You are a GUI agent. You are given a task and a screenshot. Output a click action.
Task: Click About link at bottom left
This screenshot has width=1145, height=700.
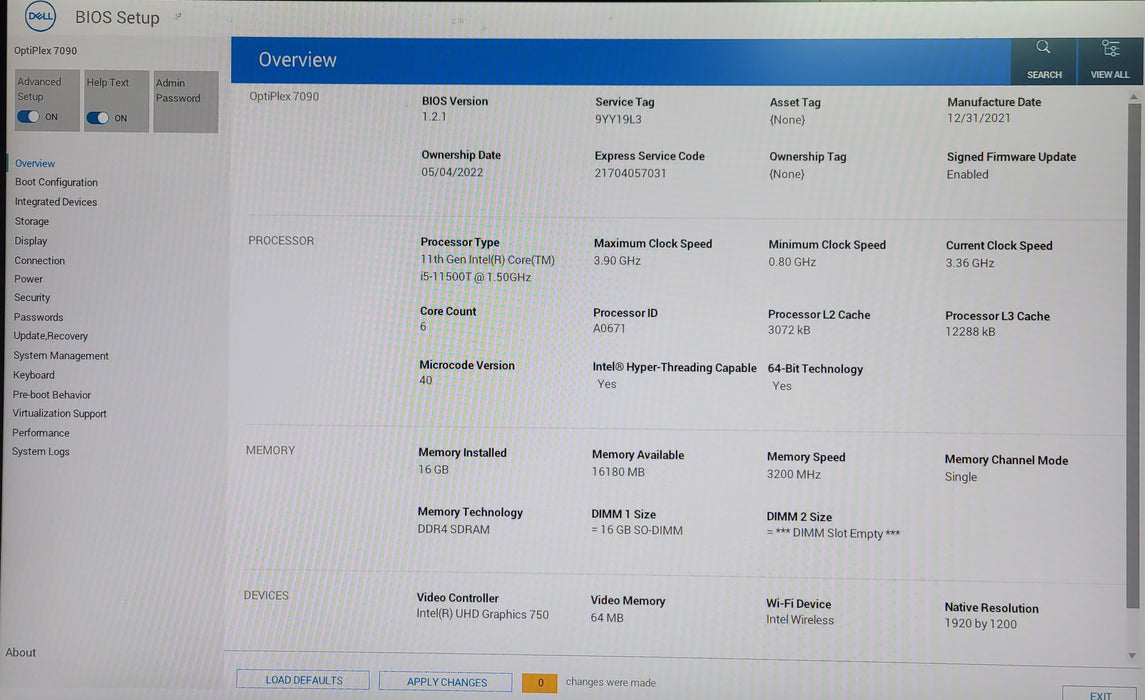(x=20, y=653)
